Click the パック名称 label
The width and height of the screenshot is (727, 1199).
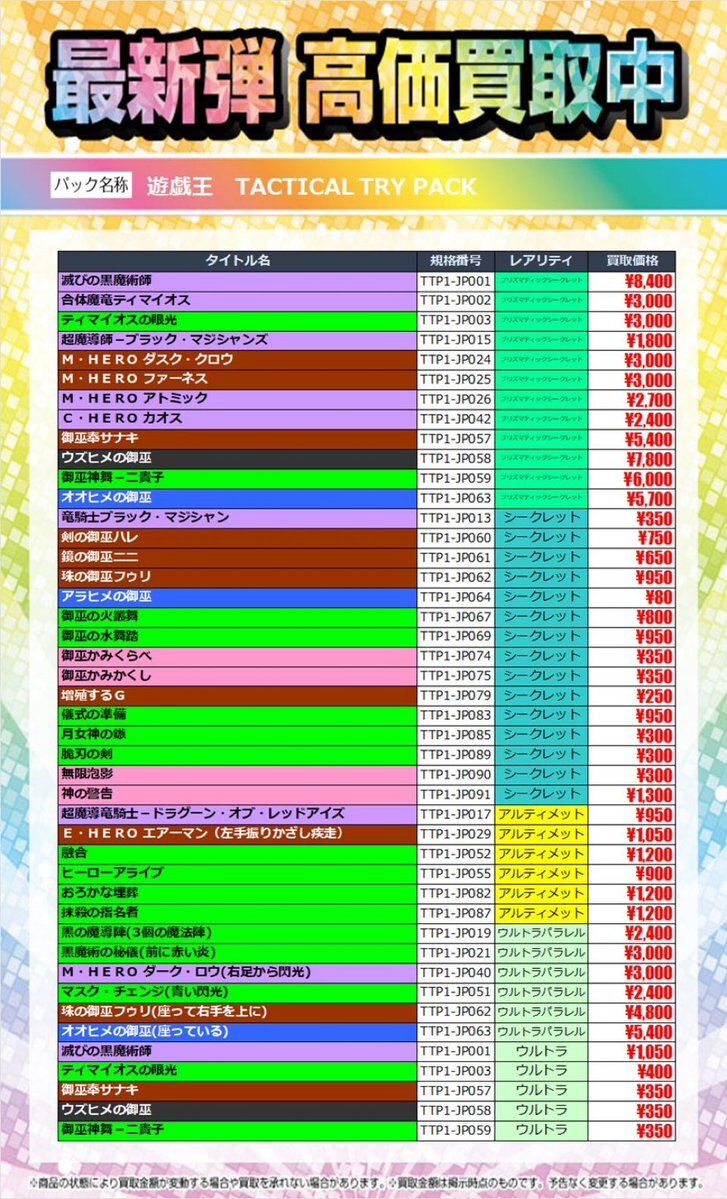coord(91,184)
